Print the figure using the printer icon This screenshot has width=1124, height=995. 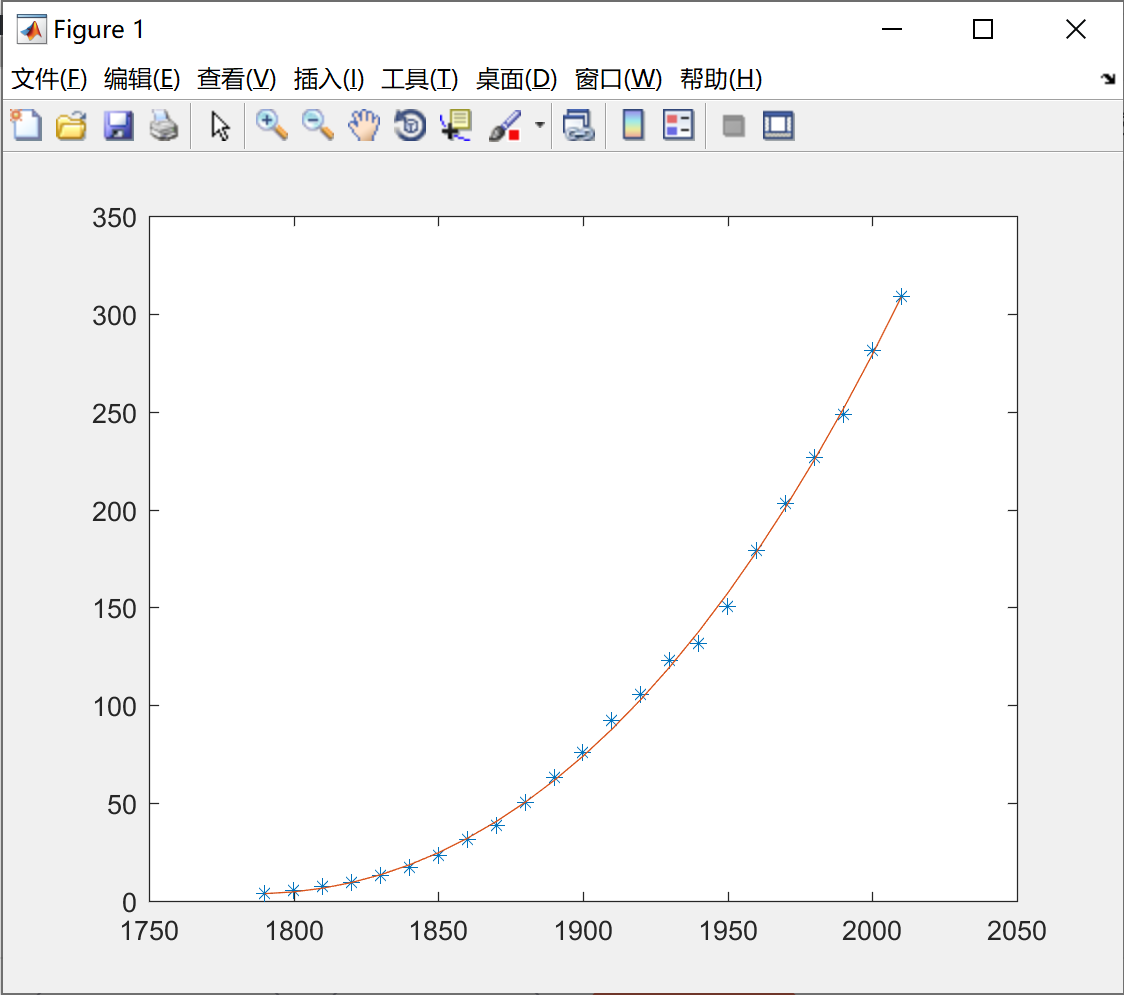(x=164, y=125)
